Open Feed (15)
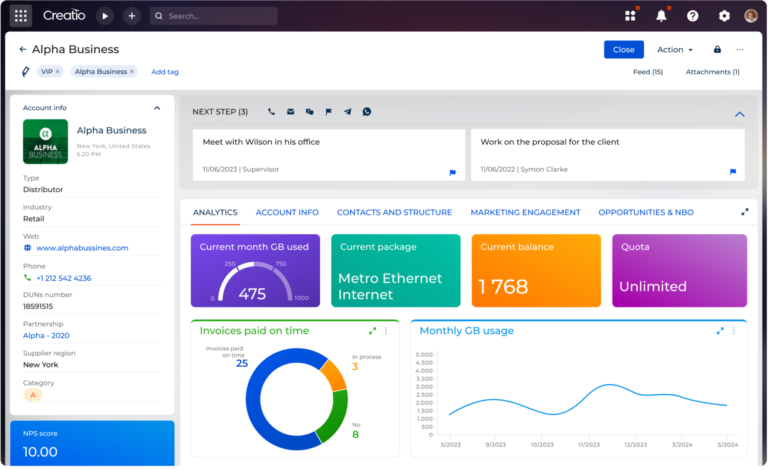Screen dimensions: 768x470 pos(648,72)
